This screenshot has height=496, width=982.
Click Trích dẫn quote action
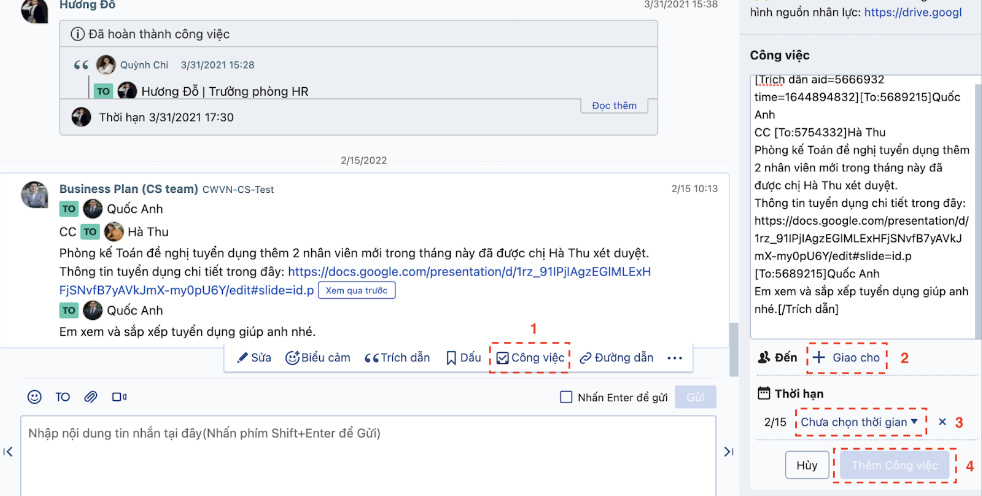point(397,358)
